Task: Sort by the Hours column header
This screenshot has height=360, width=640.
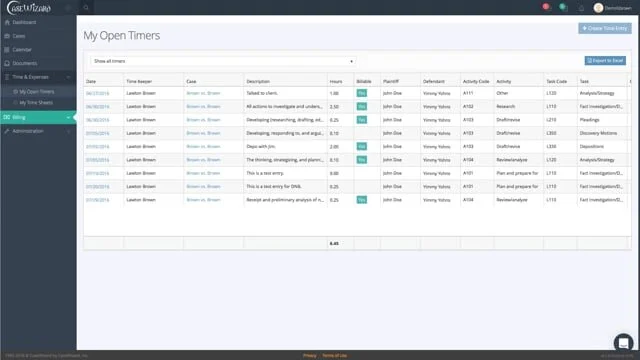Action: pos(336,82)
